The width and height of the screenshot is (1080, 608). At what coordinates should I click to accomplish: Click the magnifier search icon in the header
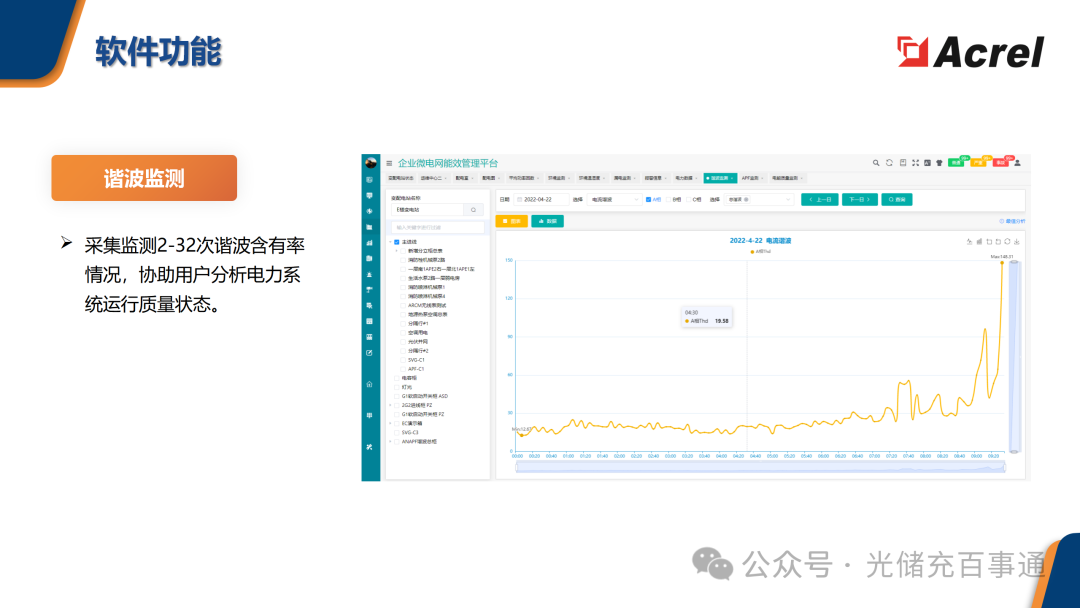pyautogui.click(x=876, y=163)
